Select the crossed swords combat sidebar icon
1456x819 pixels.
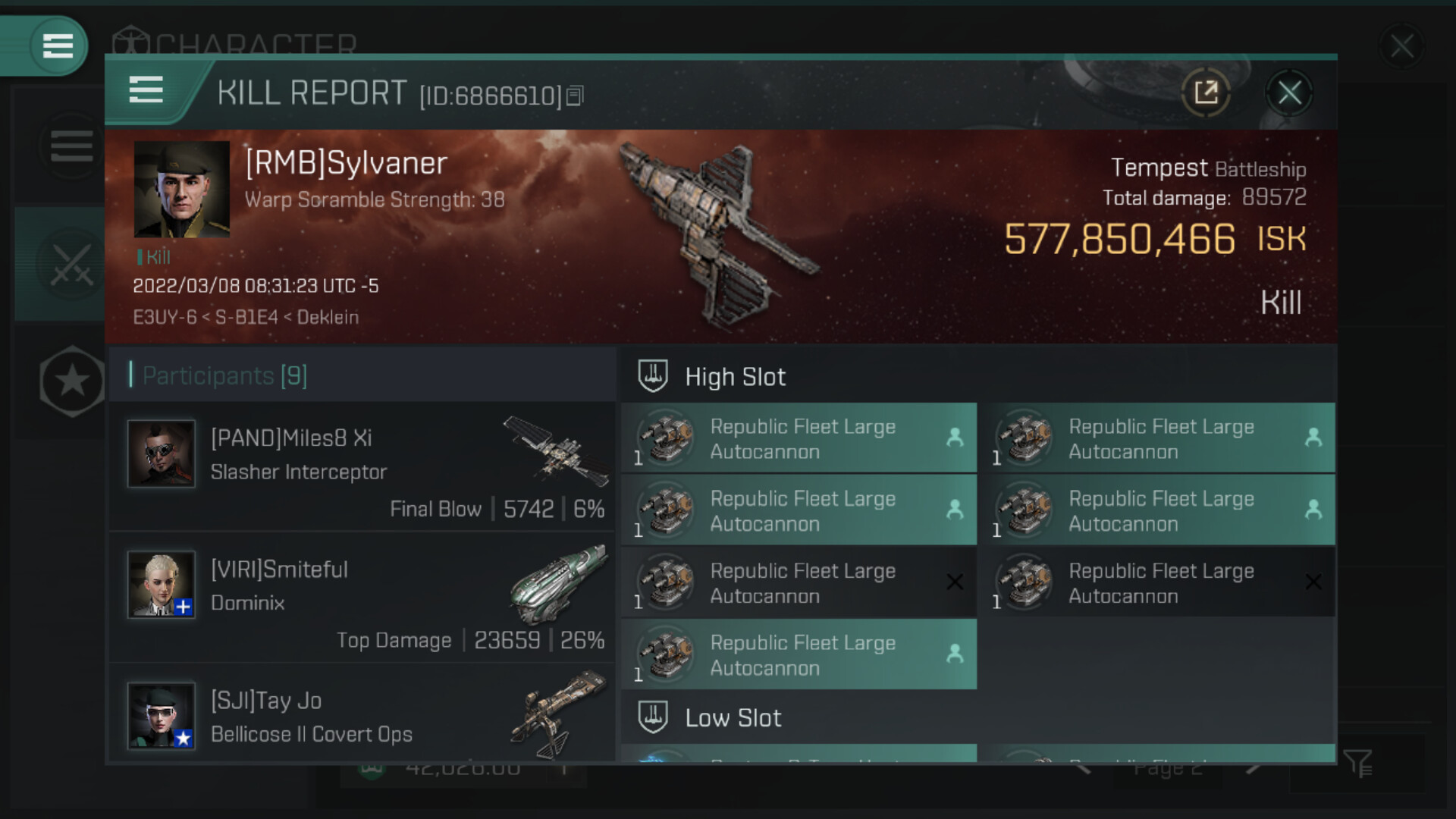[x=71, y=264]
